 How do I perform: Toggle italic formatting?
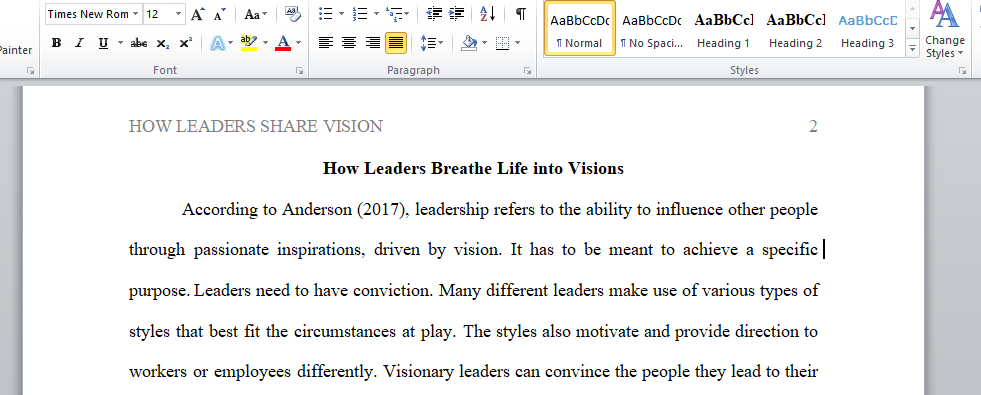click(79, 43)
